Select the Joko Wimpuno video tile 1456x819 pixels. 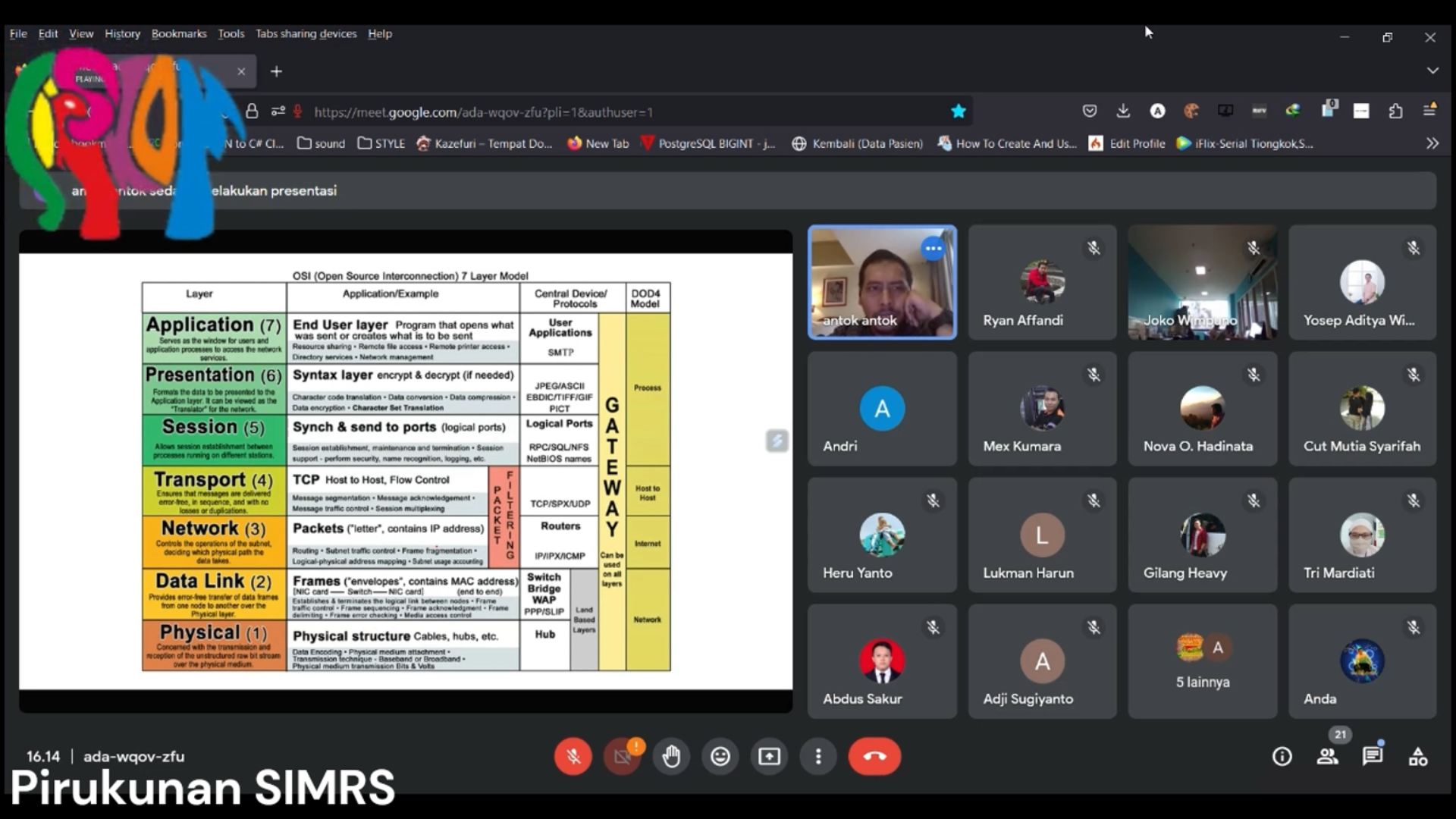(1202, 282)
